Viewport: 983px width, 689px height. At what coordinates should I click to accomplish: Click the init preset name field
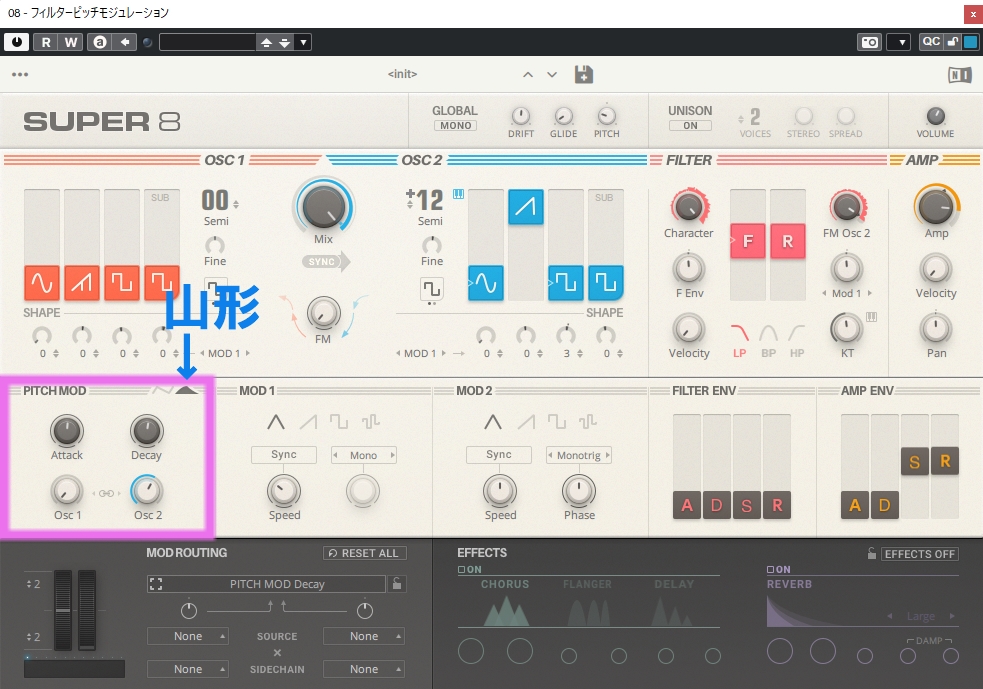(402, 75)
